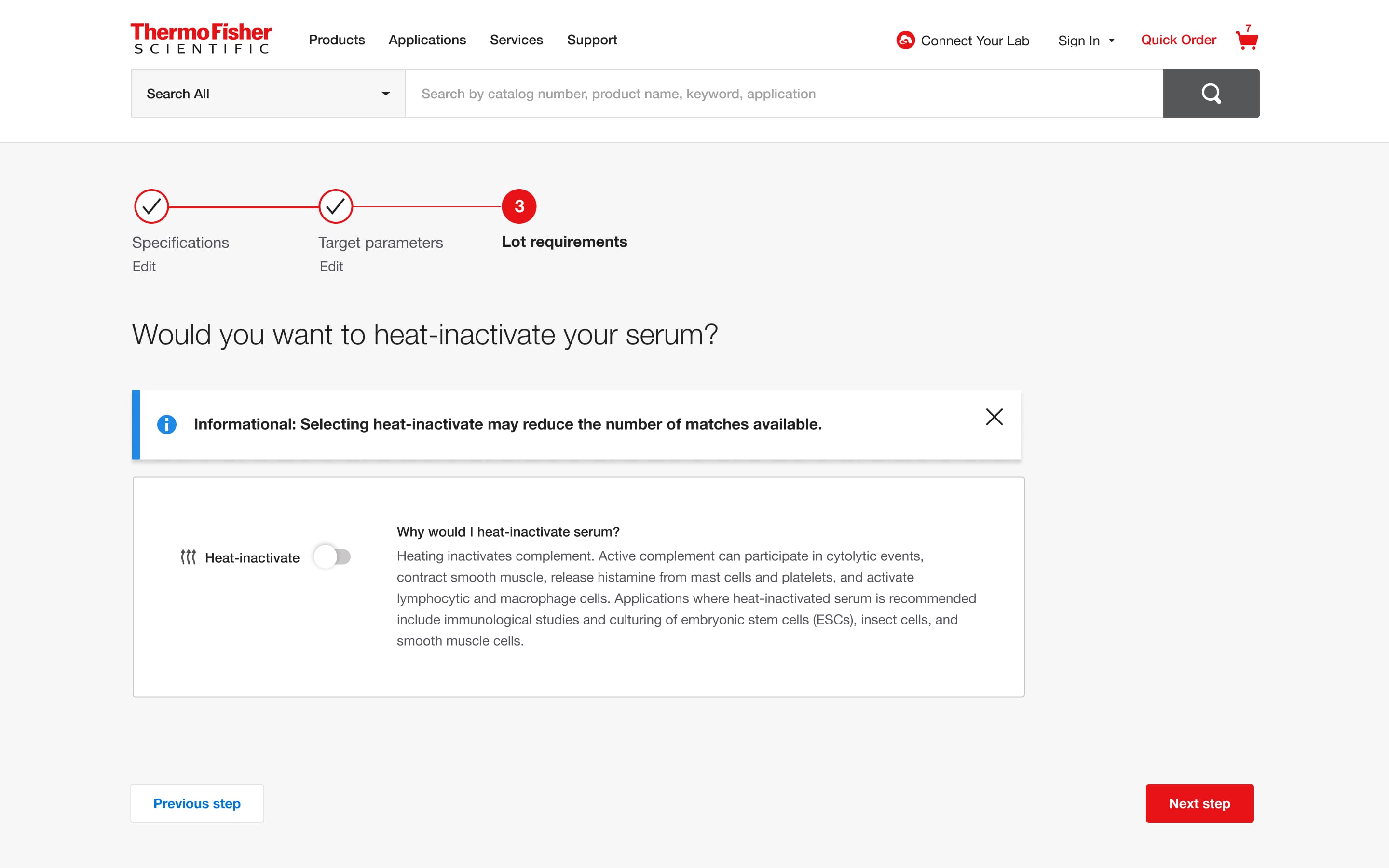Image resolution: width=1389 pixels, height=868 pixels.
Task: Click the Previous step button
Action: (x=197, y=803)
